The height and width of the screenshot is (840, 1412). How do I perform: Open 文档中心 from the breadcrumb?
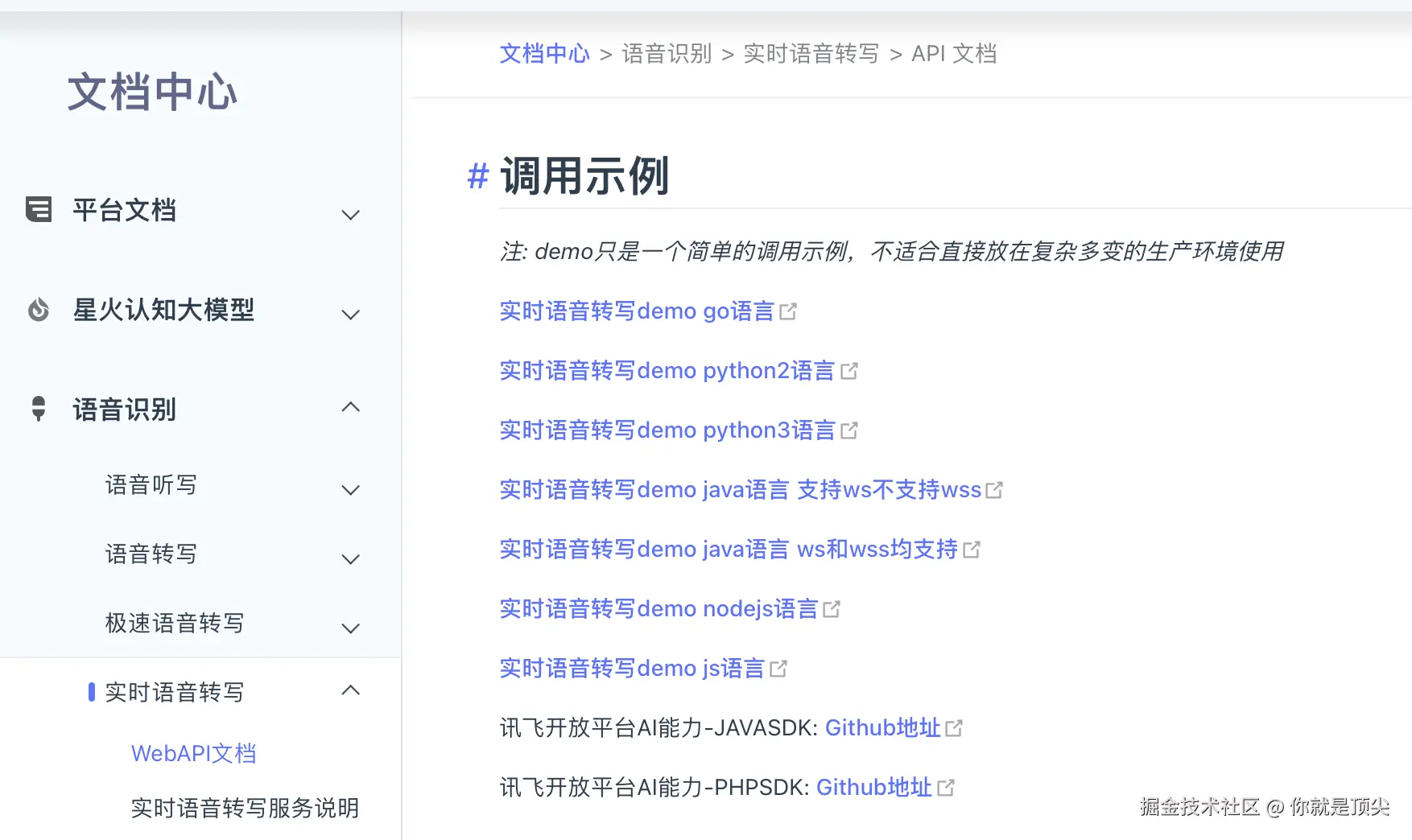[544, 53]
